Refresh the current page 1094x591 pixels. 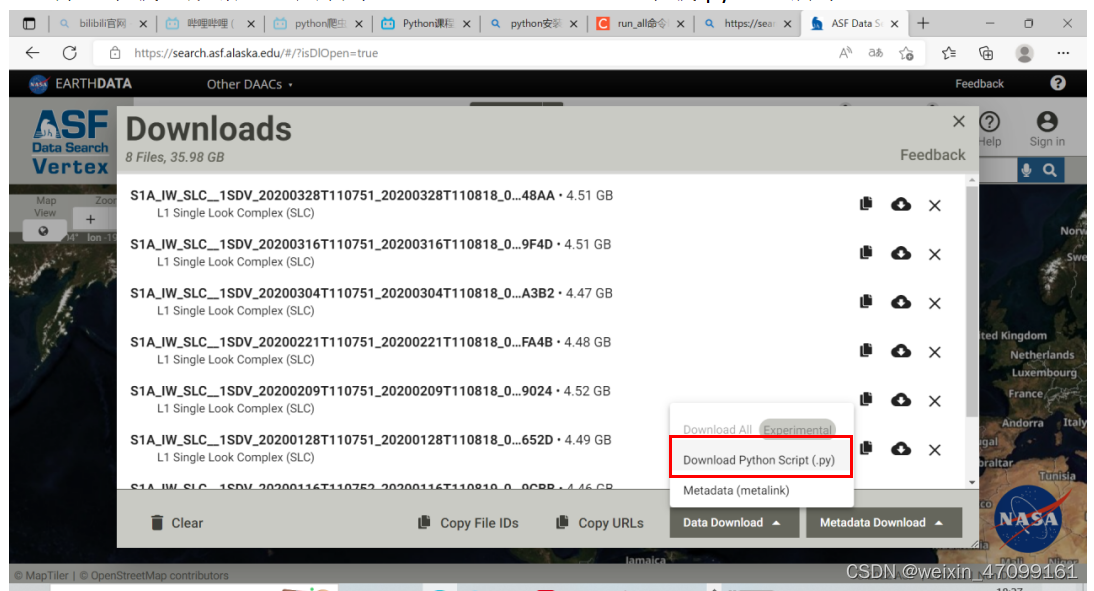coord(70,53)
